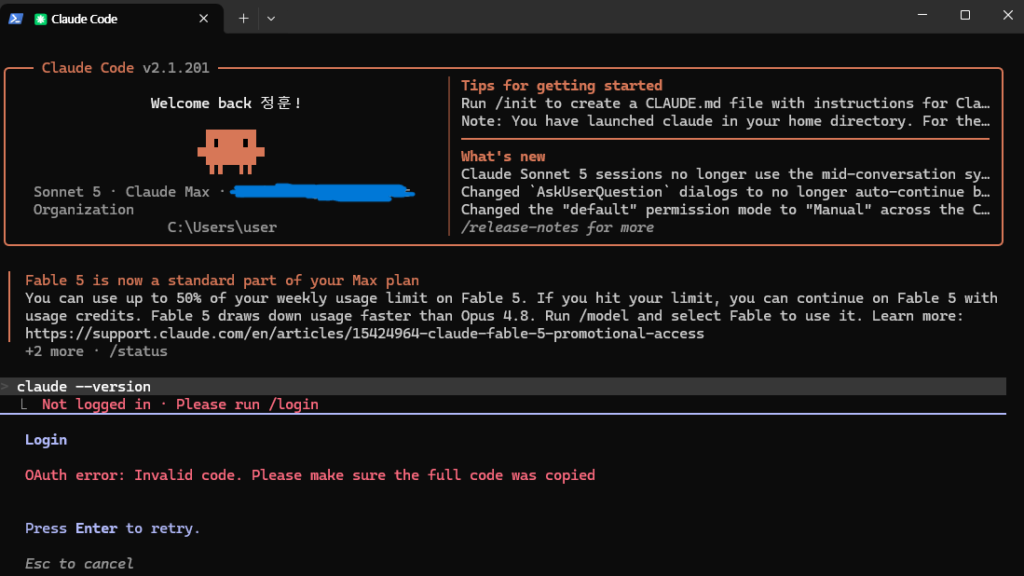Open the new-tab profile dropdown
1024x576 pixels.
tap(271, 19)
